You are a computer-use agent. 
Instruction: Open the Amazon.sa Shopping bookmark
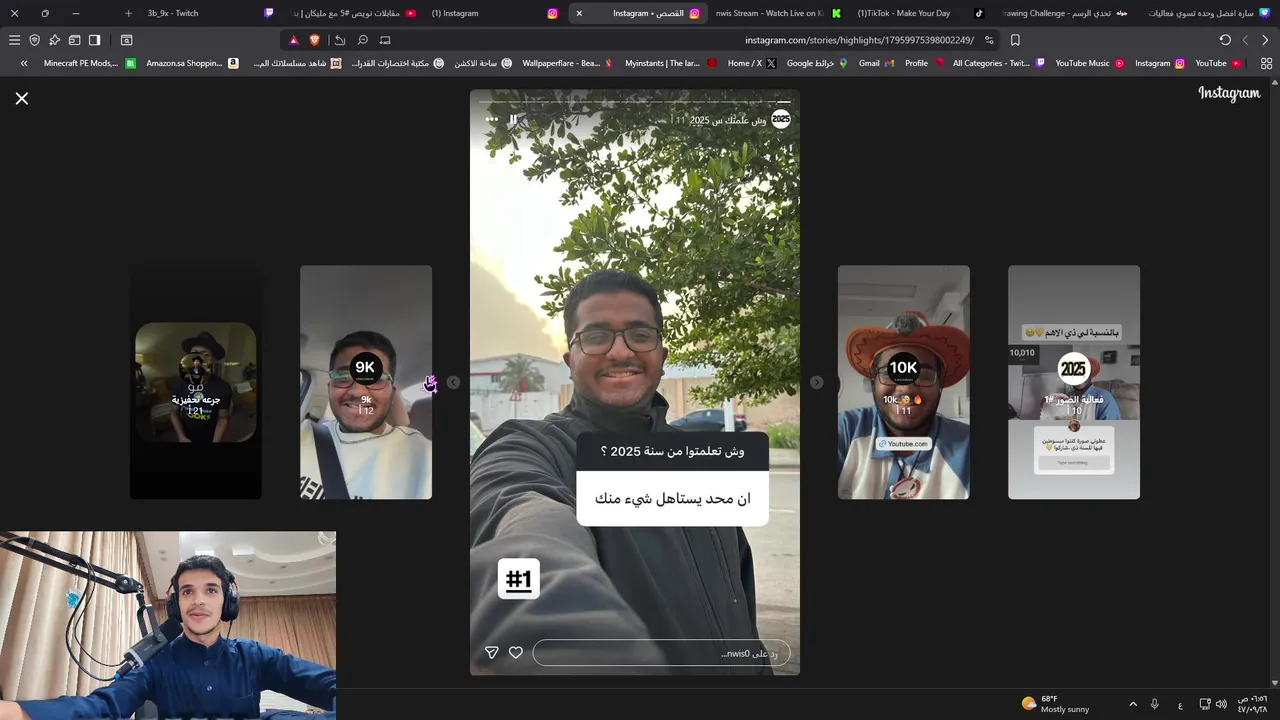pyautogui.click(x=192, y=63)
